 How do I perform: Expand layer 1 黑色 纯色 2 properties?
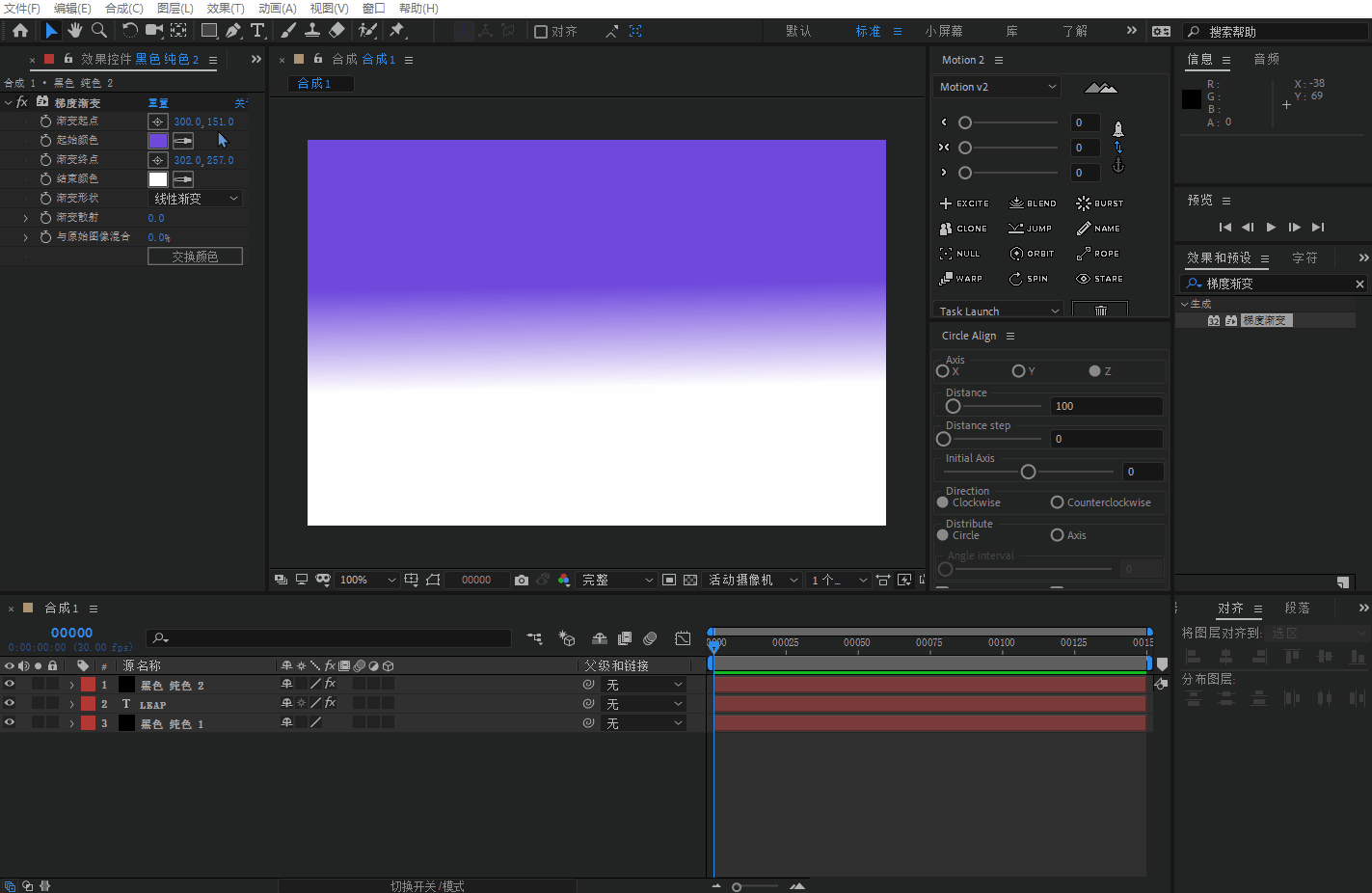point(71,685)
